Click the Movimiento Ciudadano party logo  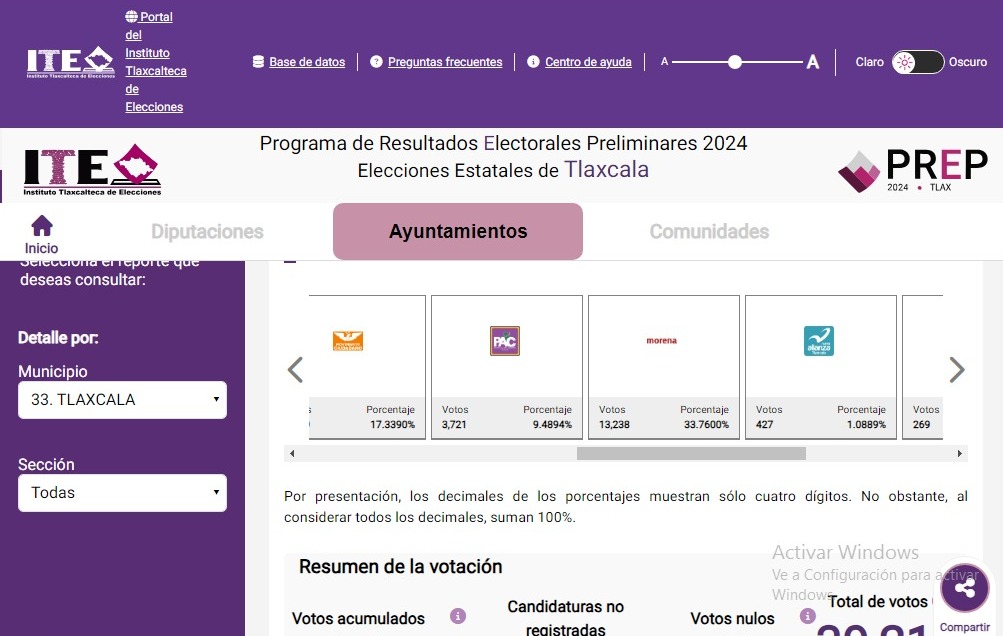pyautogui.click(x=348, y=341)
